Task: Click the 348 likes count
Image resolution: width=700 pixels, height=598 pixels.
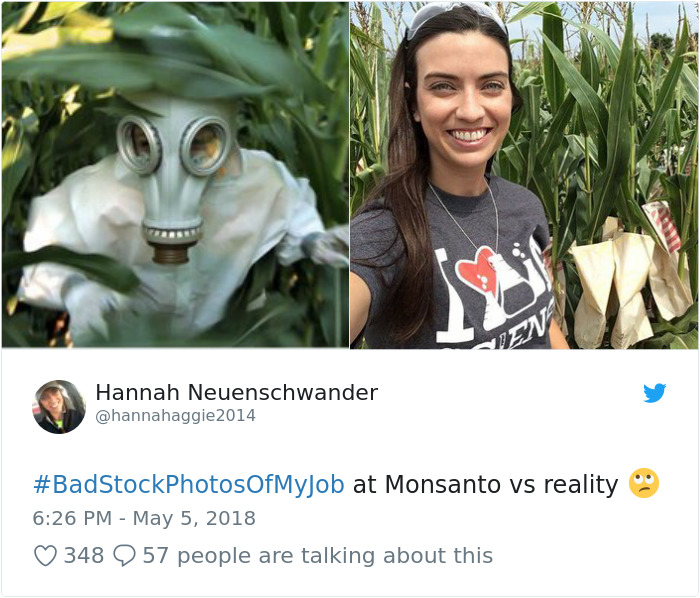Action: pos(84,556)
